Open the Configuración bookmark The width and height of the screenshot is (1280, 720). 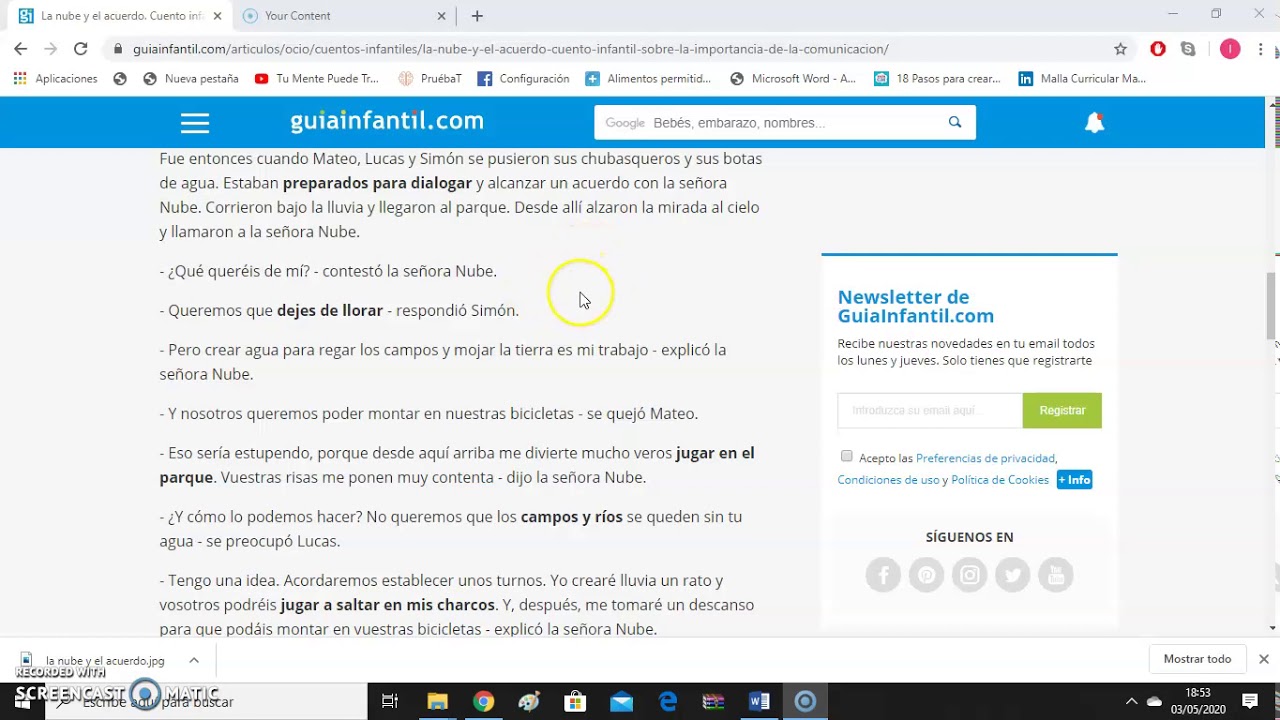(523, 78)
